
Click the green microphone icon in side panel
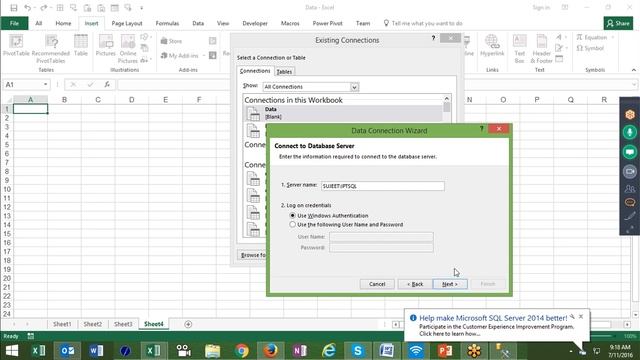630,132
